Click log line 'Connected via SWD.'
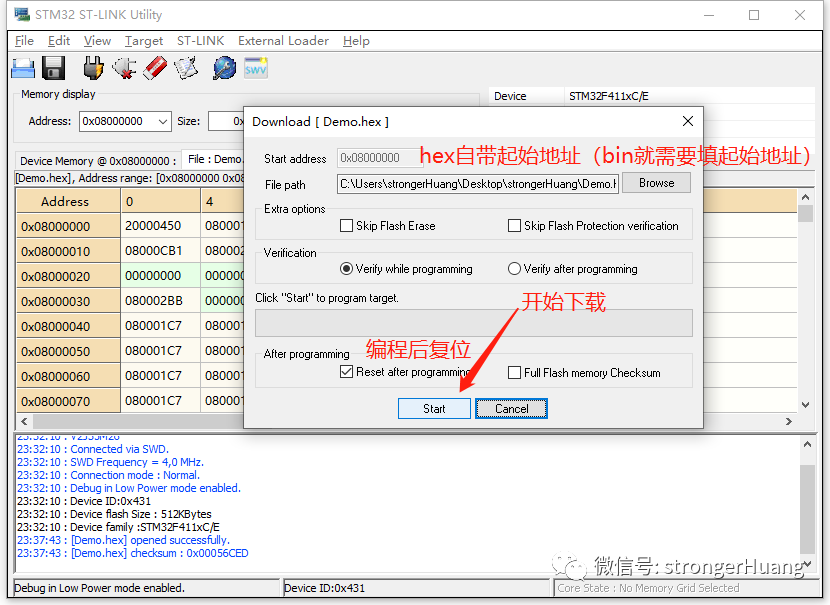Viewport: 830px width, 605px height. coord(93,449)
